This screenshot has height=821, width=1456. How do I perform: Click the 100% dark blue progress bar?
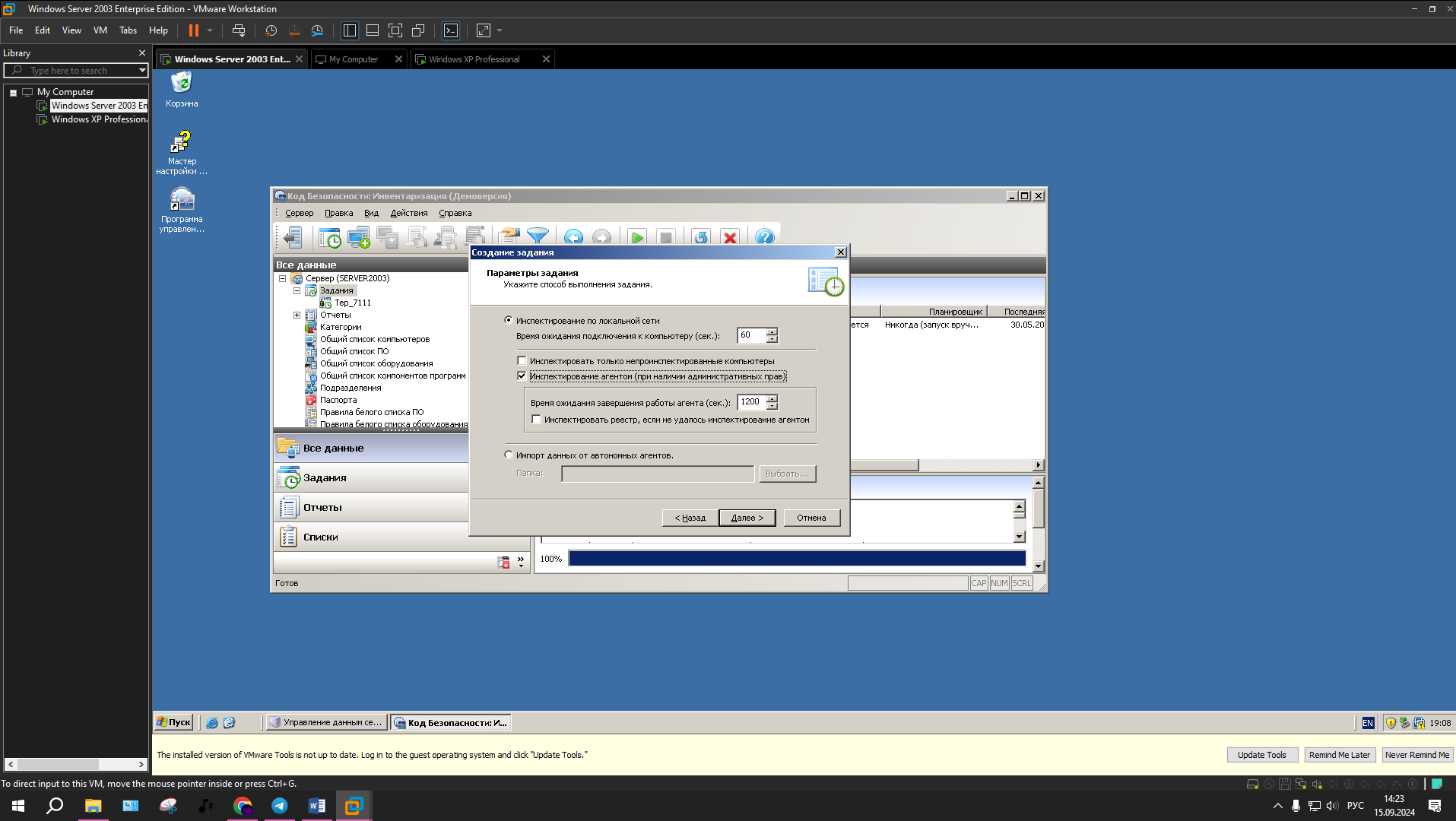coord(797,559)
